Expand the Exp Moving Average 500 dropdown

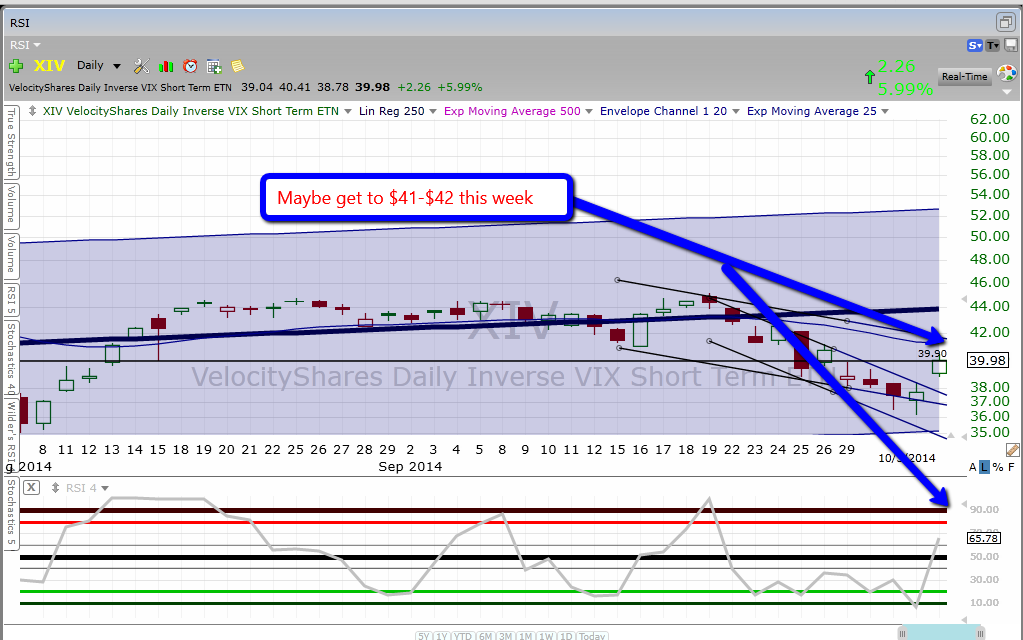[588, 112]
